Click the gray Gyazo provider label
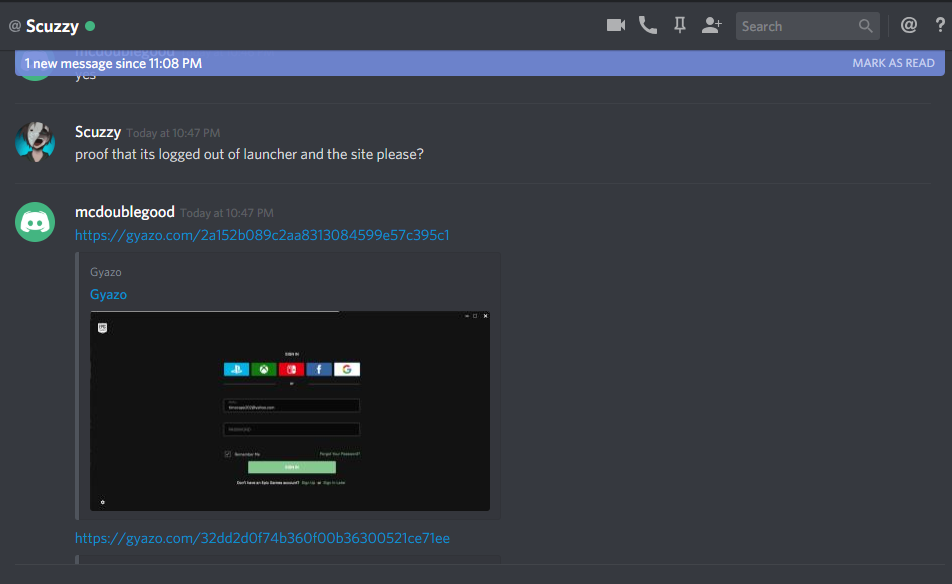The image size is (952, 584). click(x=106, y=272)
